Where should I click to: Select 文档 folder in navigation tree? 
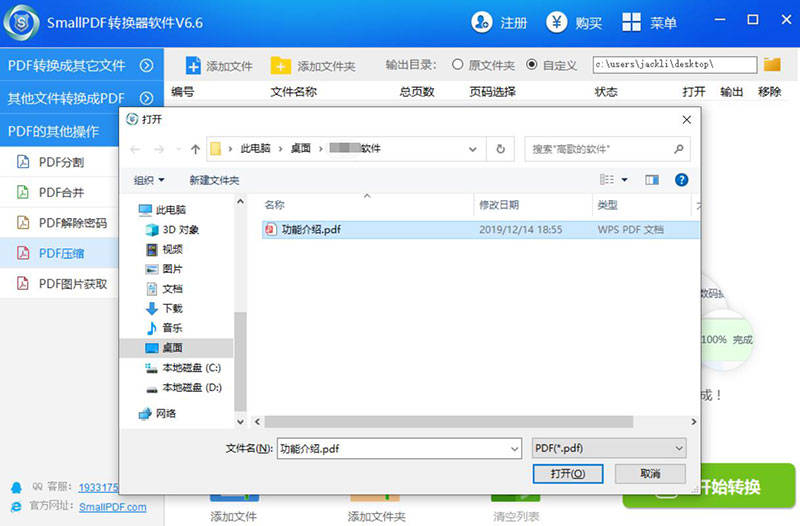(164, 289)
